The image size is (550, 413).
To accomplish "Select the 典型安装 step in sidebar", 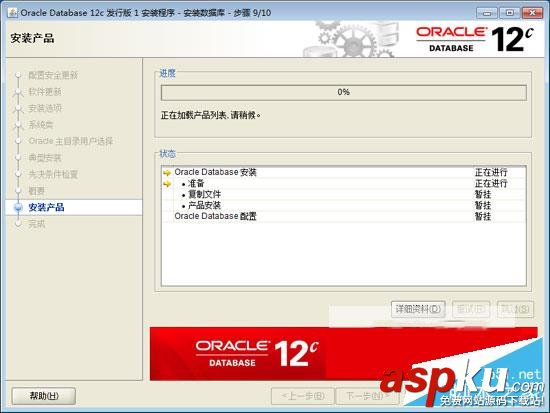I will 45,158.
